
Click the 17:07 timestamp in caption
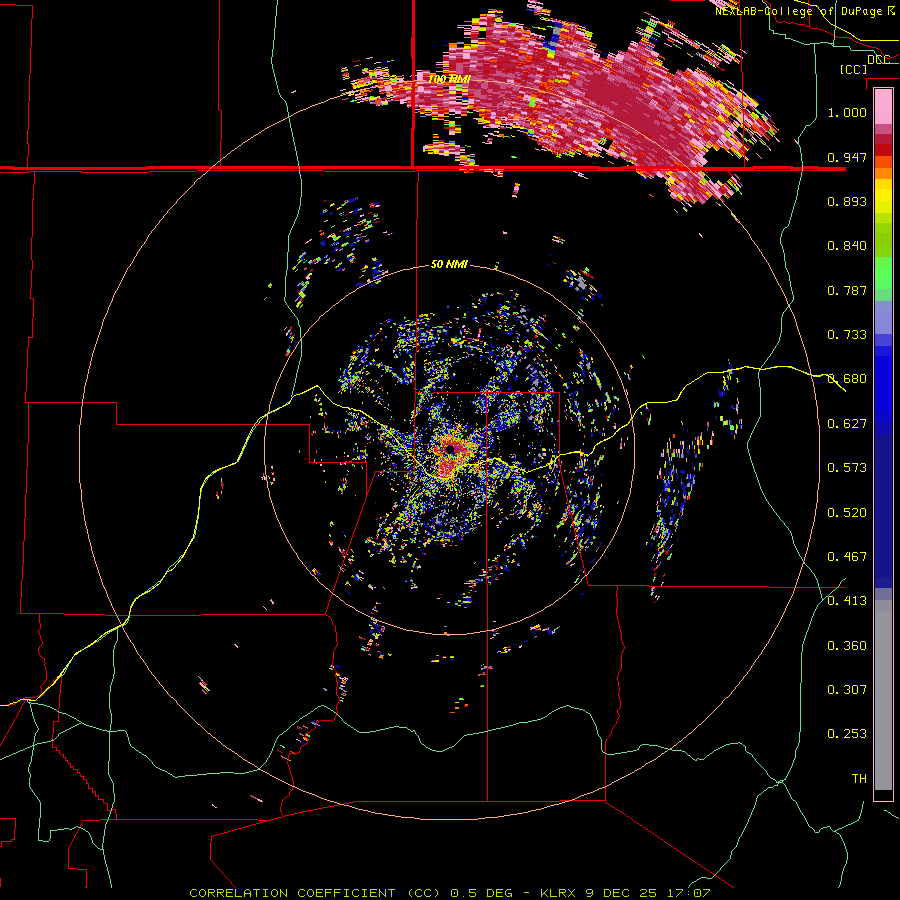click(x=688, y=893)
